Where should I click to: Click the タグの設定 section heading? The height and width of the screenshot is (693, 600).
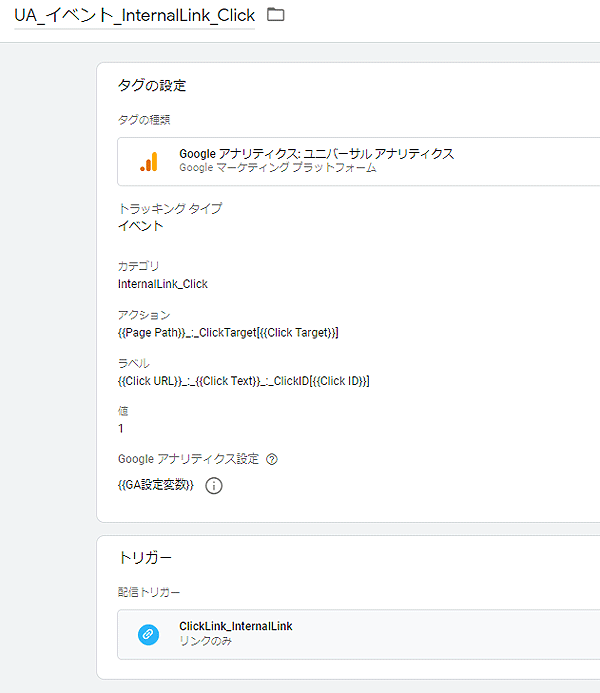(152, 85)
